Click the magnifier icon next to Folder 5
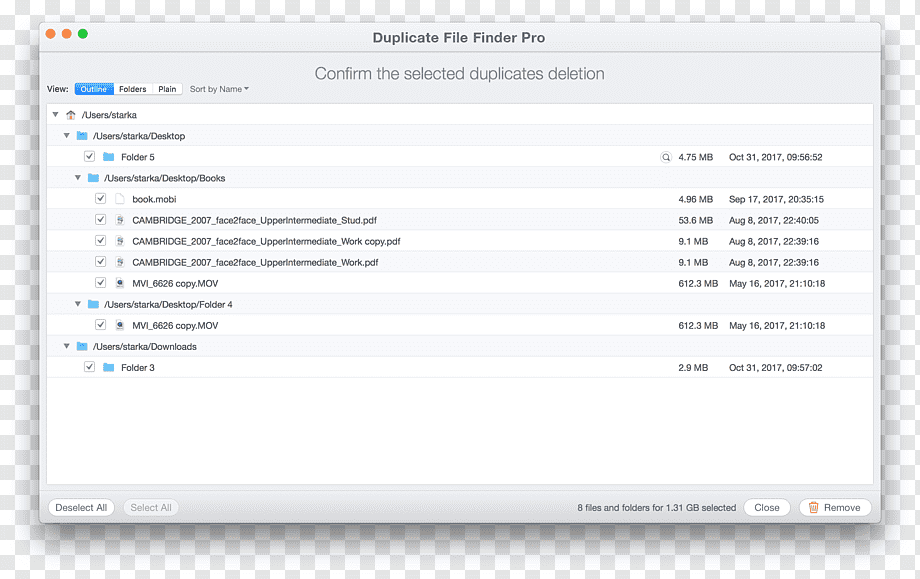 (665, 157)
